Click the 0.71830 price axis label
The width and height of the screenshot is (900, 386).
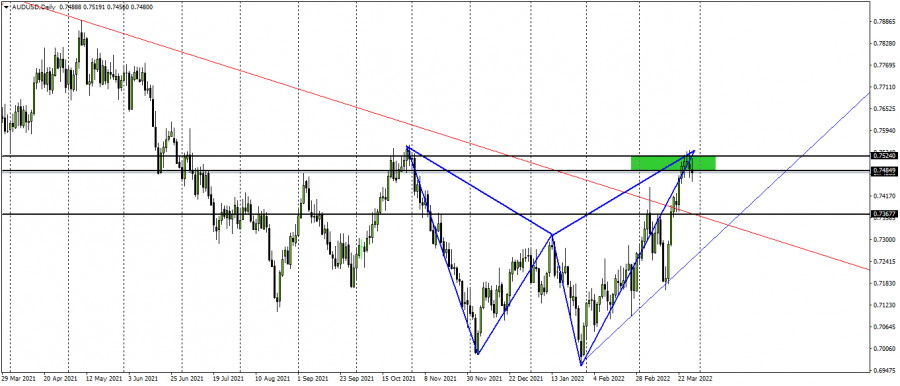884,283
